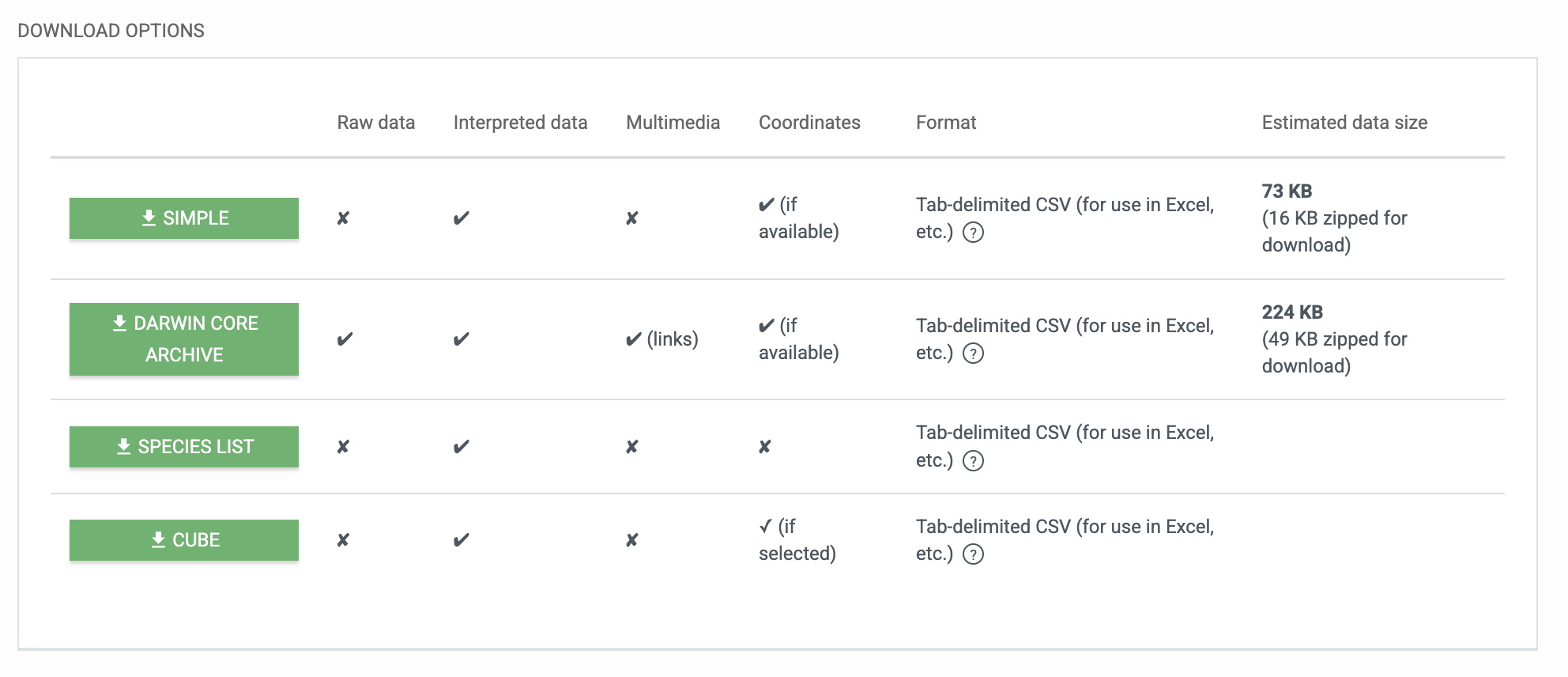Click the Estimated data size column header
This screenshot has height=677, width=1568.
point(1344,123)
